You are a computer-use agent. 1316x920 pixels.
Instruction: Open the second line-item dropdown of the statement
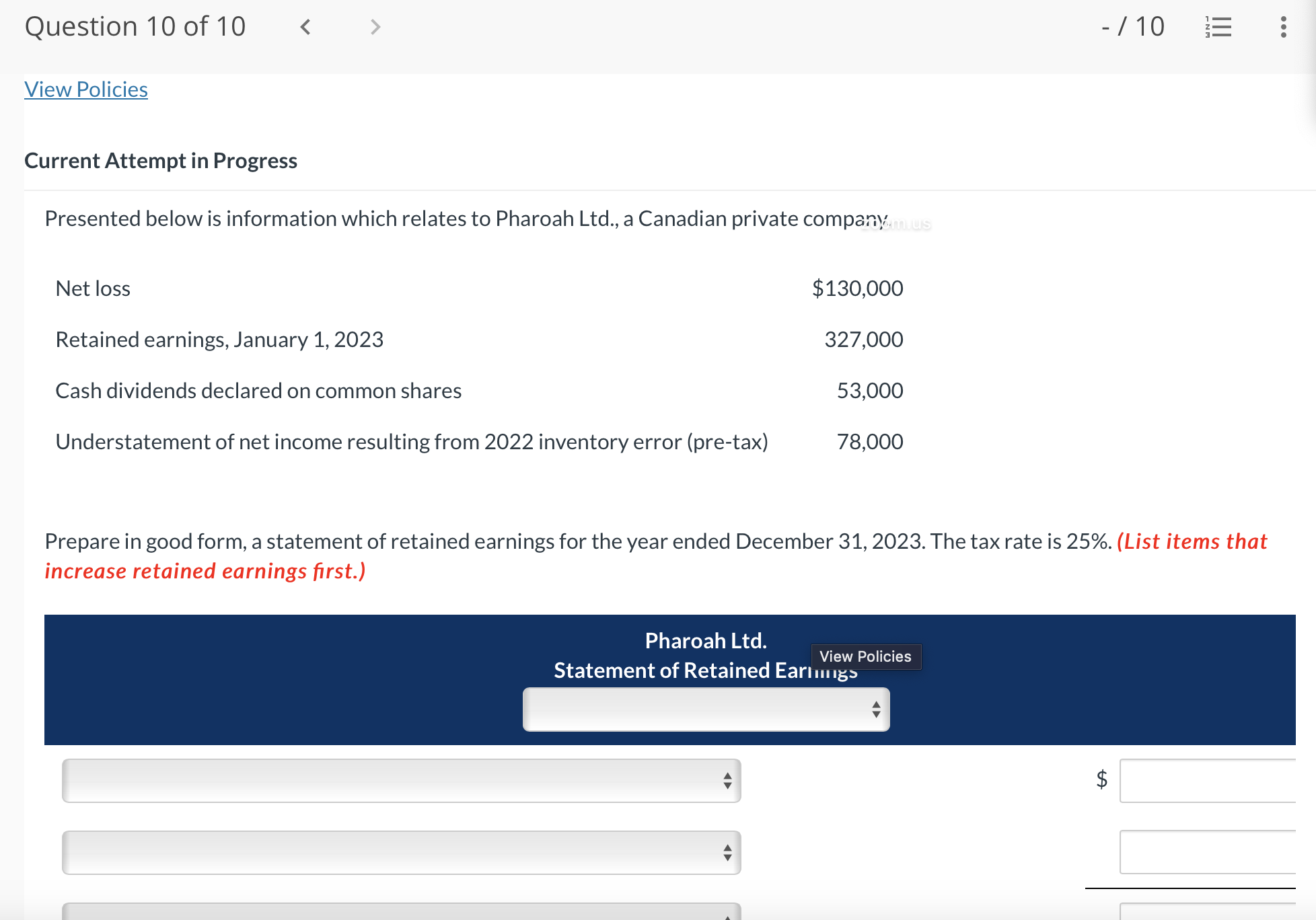coord(400,853)
